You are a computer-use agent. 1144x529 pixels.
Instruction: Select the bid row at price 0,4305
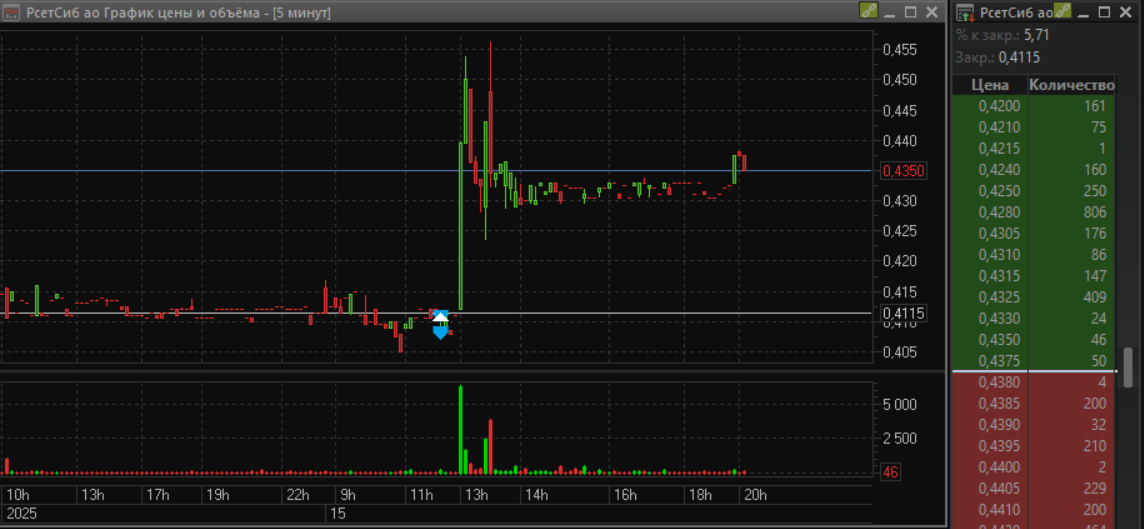pos(1034,233)
